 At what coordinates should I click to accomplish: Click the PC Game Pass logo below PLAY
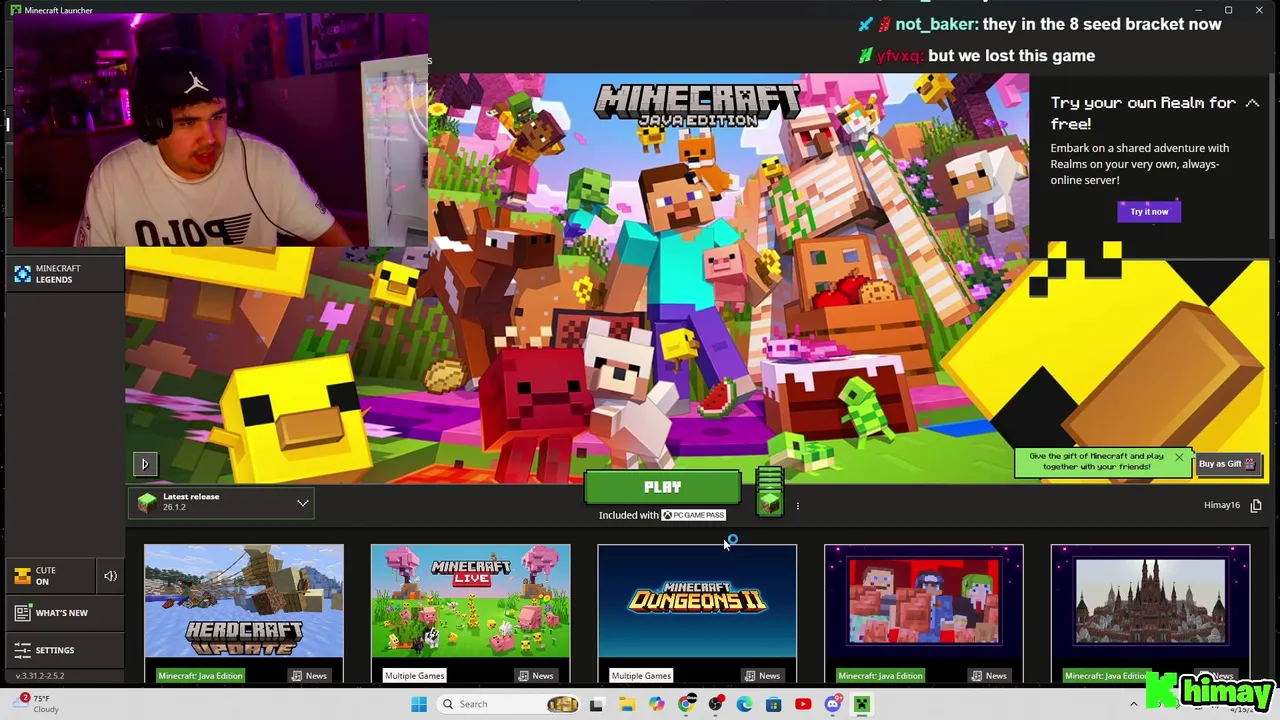pyautogui.click(x=693, y=516)
